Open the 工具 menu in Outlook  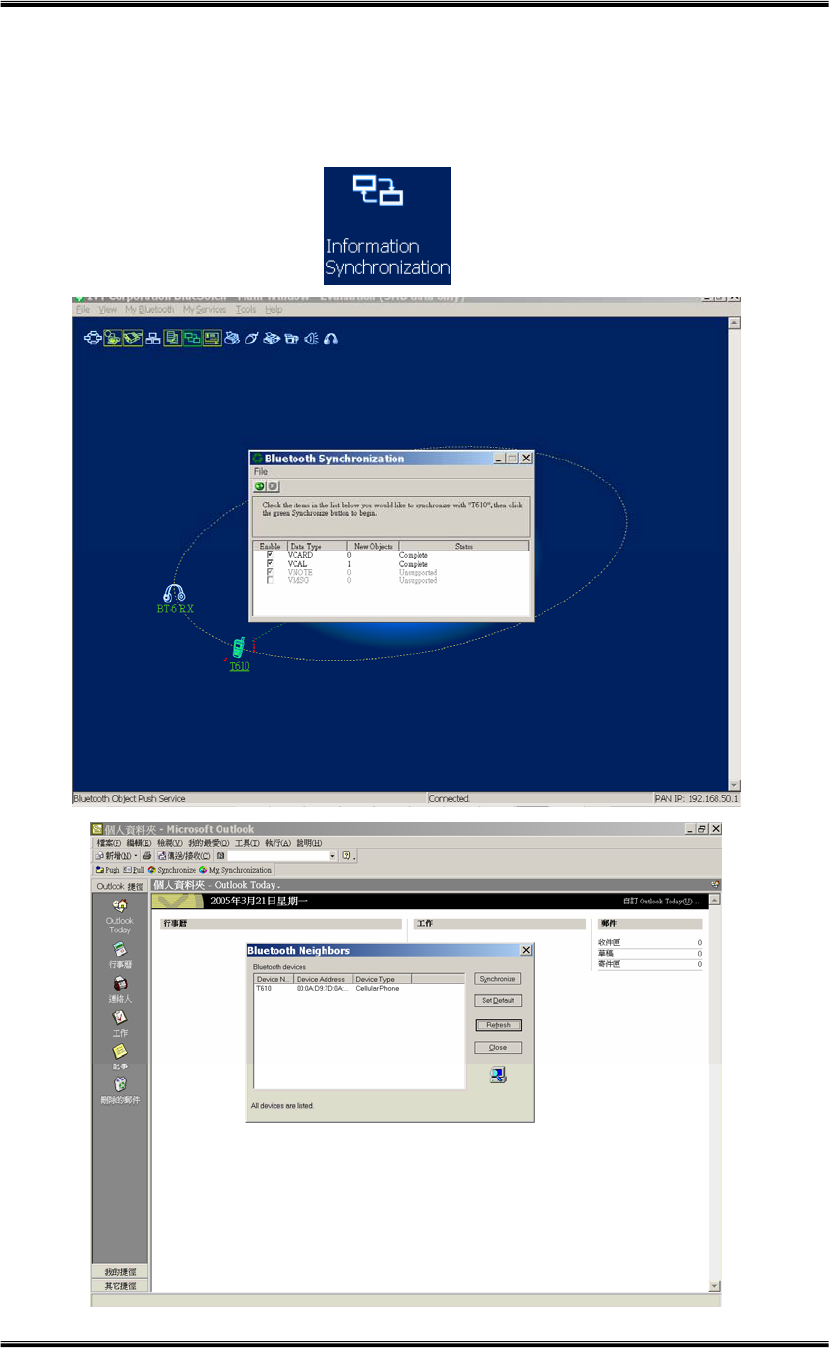point(247,843)
